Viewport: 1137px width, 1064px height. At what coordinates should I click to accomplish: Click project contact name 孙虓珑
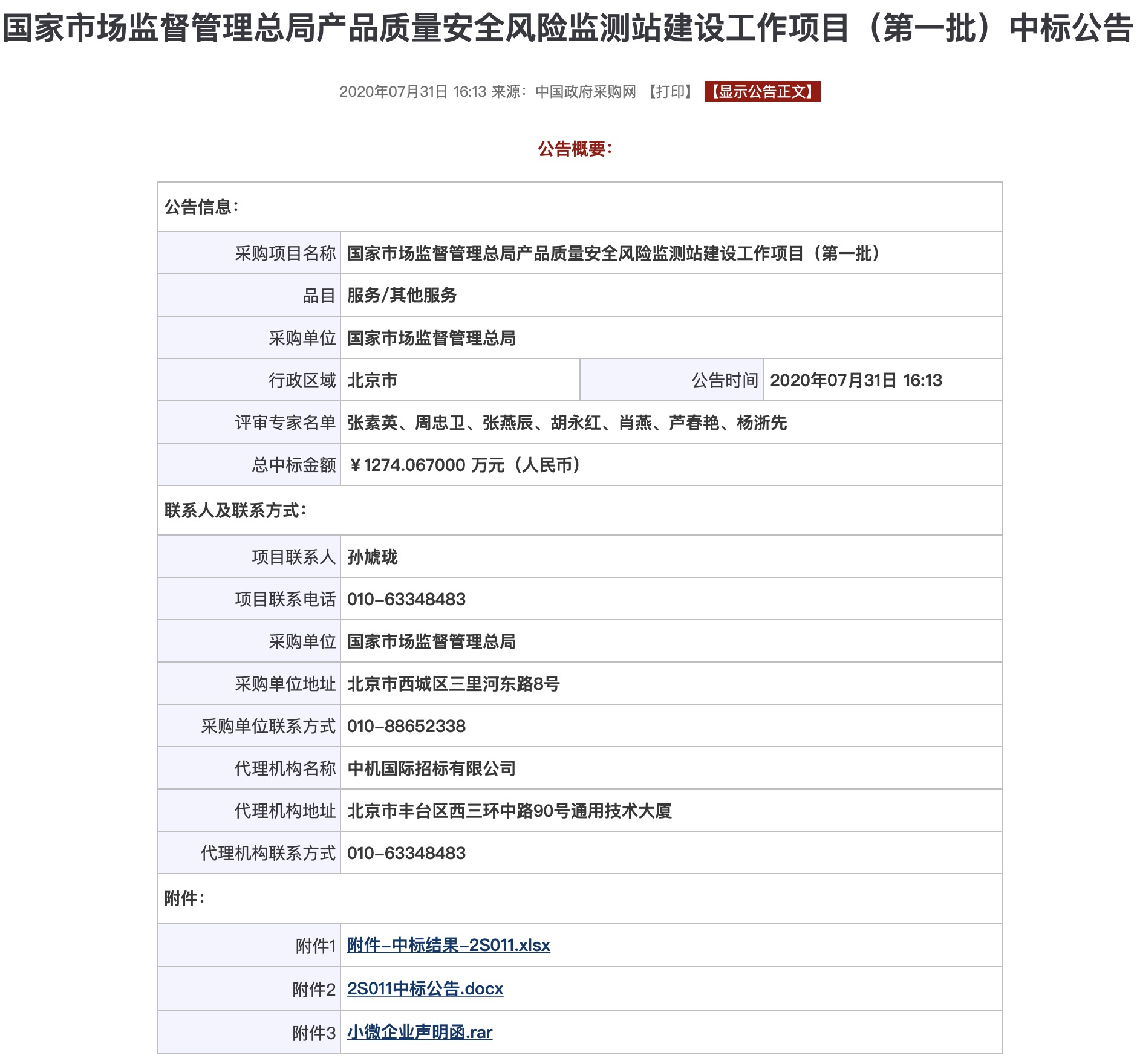point(372,557)
